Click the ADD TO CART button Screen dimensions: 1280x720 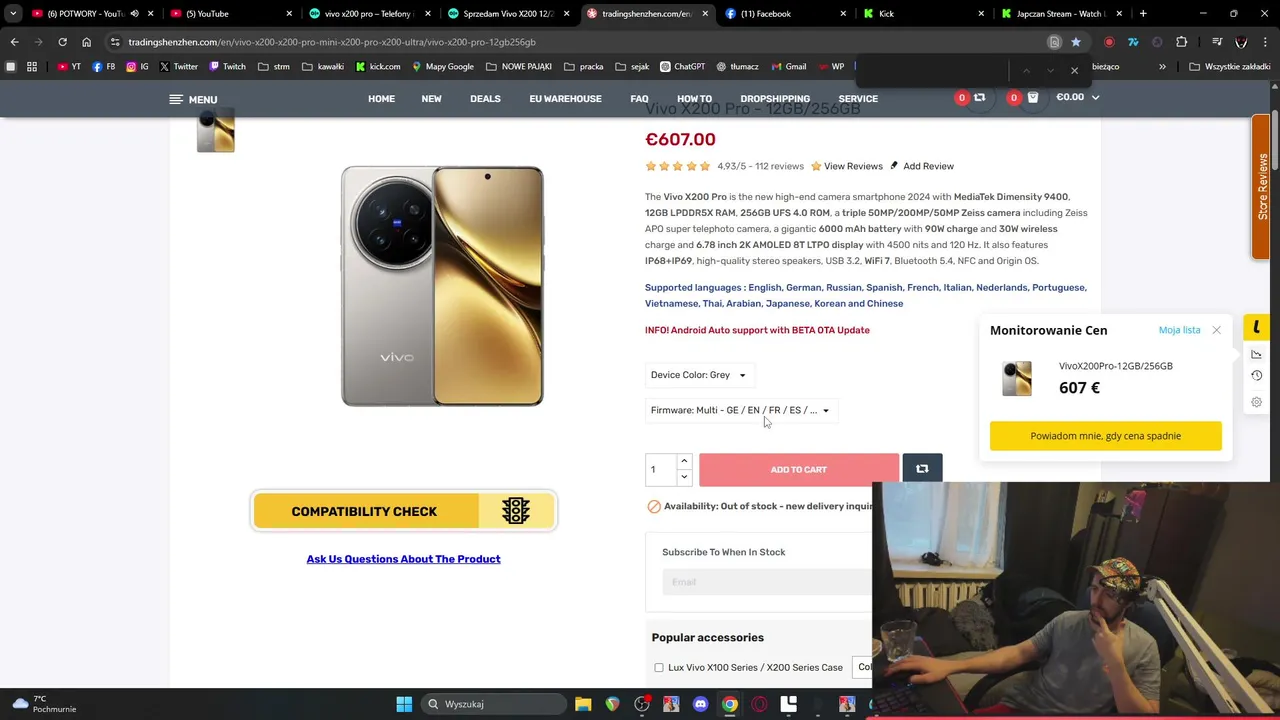799,469
